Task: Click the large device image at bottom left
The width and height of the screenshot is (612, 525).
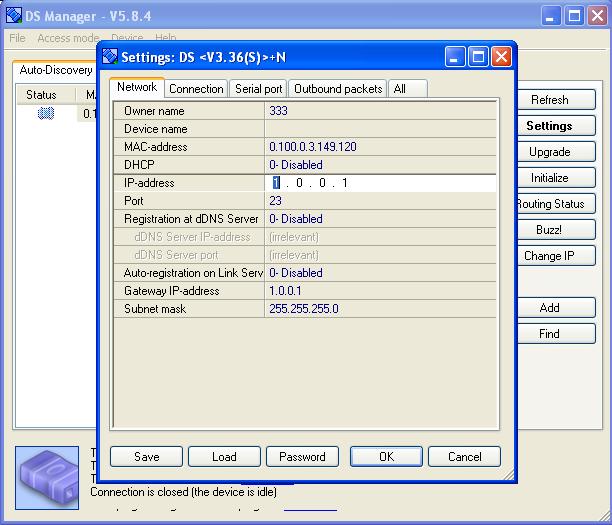Action: point(49,478)
